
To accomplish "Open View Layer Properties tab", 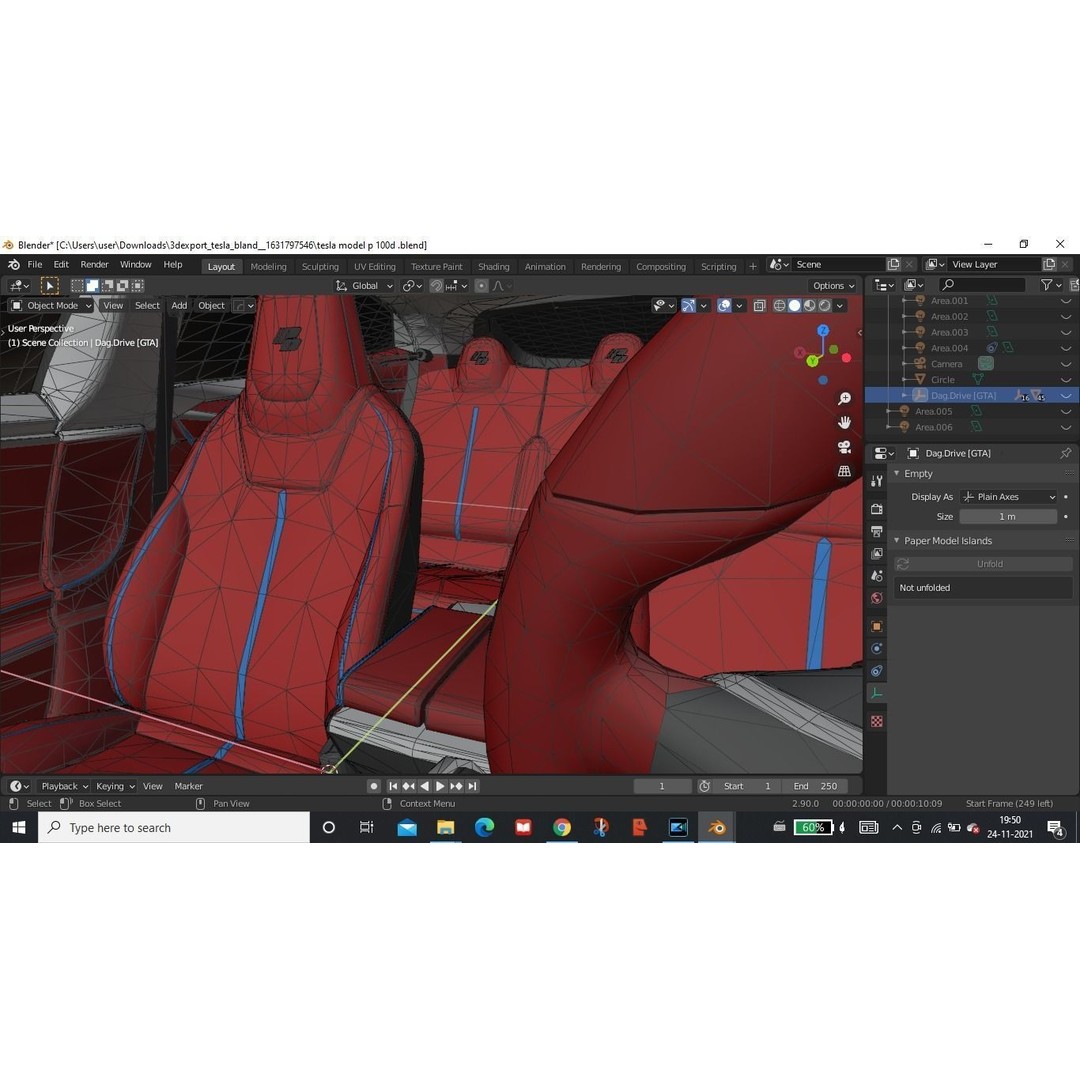I will click(x=877, y=553).
